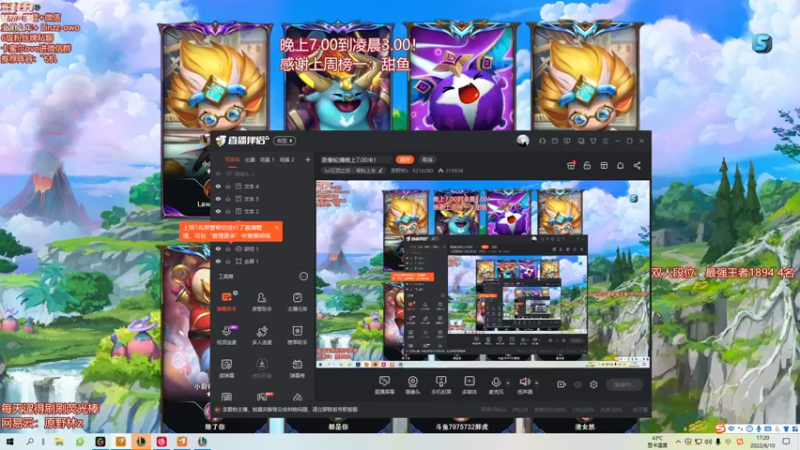Expand microphone options arrow
The width and height of the screenshot is (800, 450).
point(508,383)
